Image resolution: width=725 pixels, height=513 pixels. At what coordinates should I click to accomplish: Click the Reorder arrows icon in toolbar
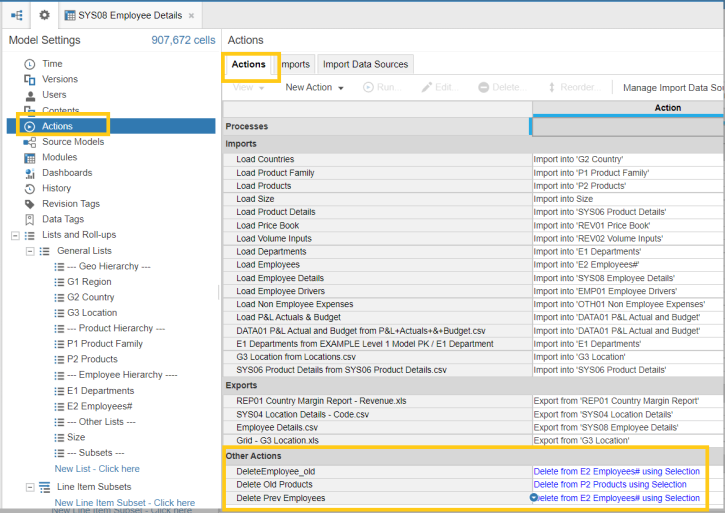552,87
